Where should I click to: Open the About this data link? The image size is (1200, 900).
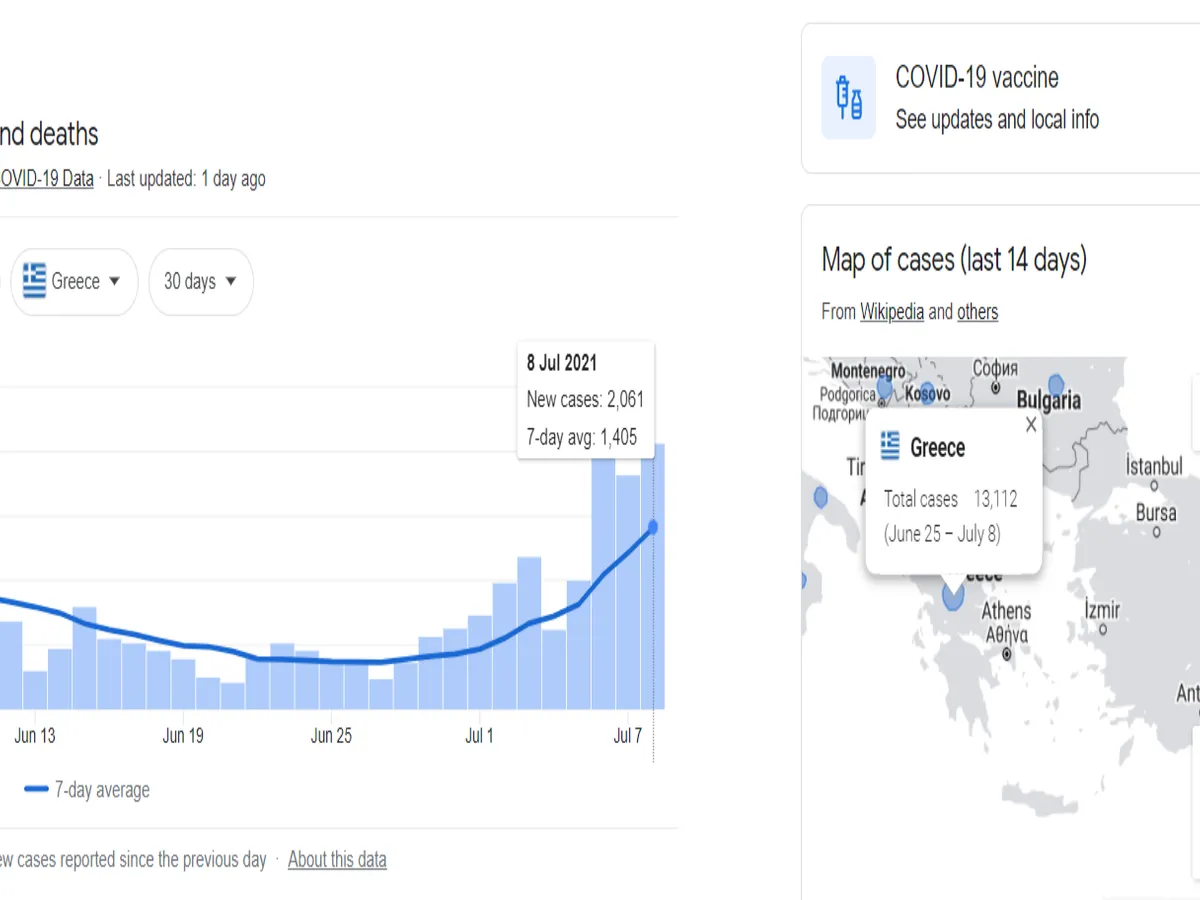pyautogui.click(x=337, y=859)
